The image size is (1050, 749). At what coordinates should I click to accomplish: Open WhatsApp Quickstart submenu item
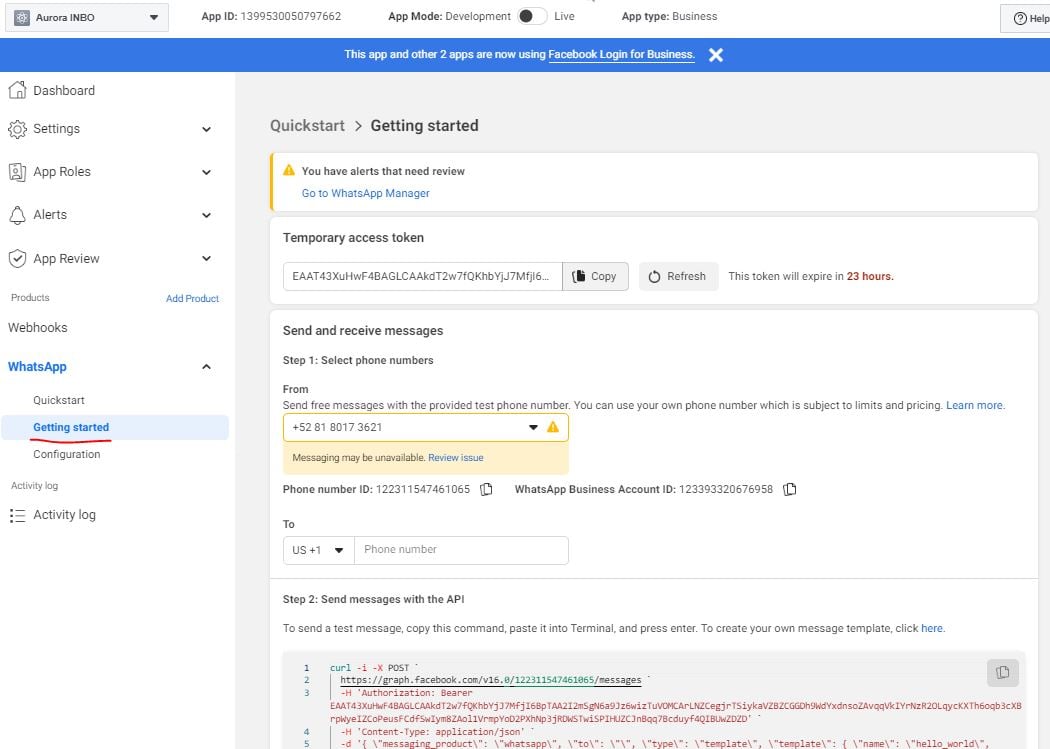(x=59, y=400)
